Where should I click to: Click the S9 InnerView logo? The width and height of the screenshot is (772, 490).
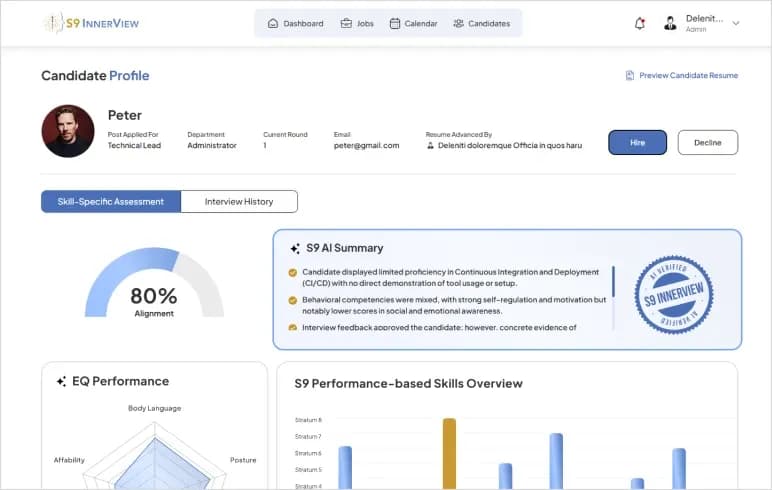coord(92,23)
